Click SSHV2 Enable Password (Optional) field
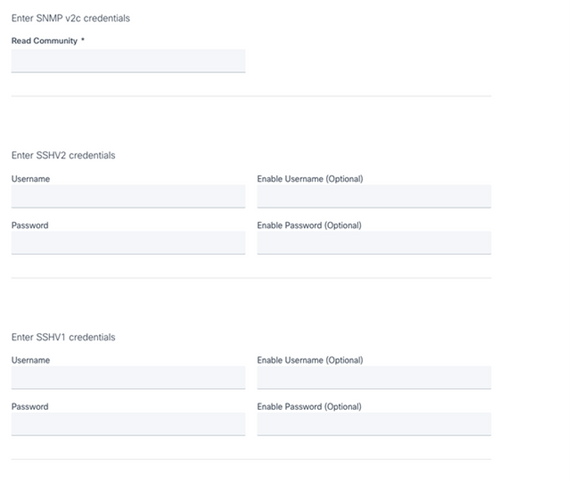This screenshot has height=481, width=572. [x=374, y=243]
